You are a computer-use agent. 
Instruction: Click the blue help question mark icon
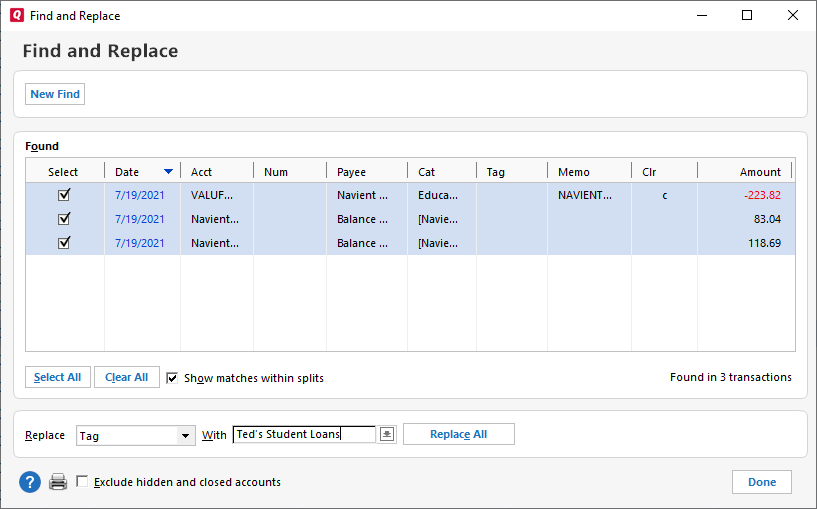tap(30, 482)
